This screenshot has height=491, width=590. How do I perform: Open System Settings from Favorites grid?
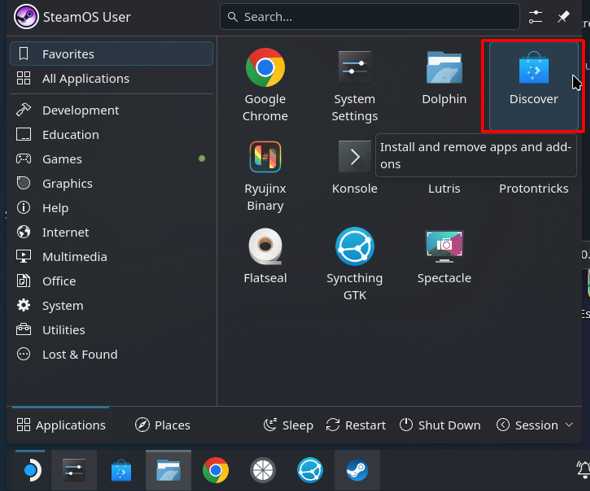tap(354, 85)
